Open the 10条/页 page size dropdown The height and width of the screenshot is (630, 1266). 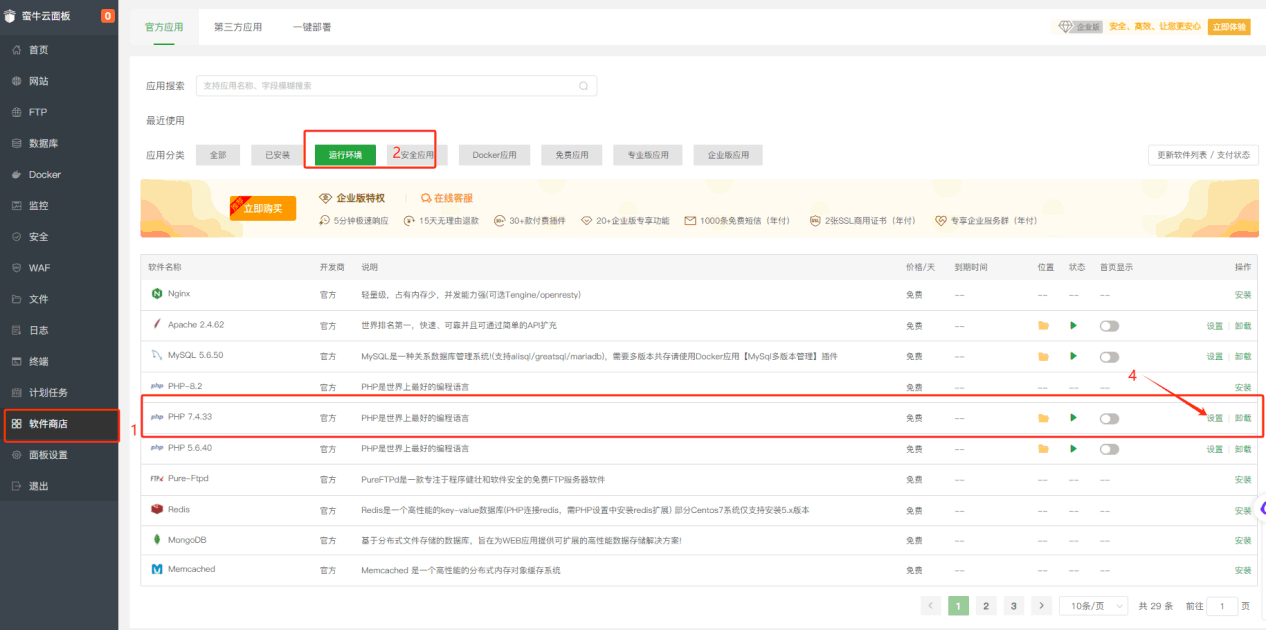pyautogui.click(x=1093, y=606)
